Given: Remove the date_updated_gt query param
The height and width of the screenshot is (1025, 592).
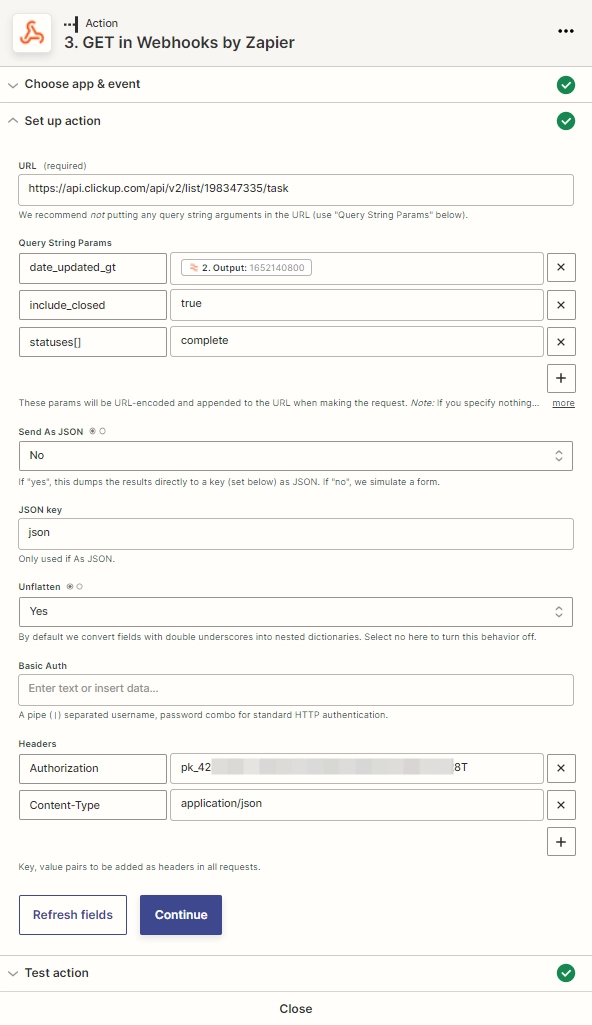Looking at the screenshot, I should [x=561, y=267].
